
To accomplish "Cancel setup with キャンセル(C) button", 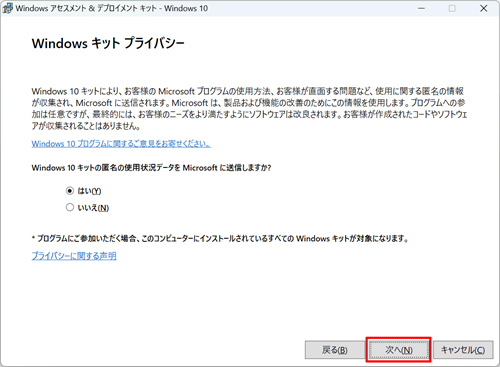I will click(463, 350).
